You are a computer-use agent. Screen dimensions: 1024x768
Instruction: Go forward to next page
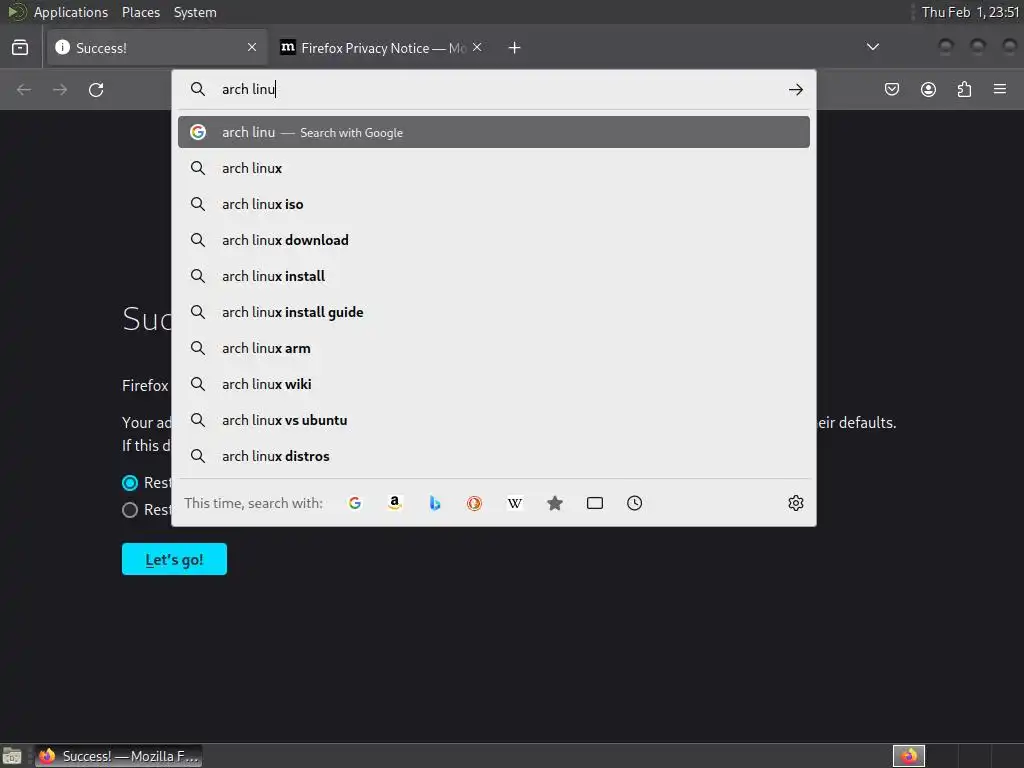click(x=60, y=89)
